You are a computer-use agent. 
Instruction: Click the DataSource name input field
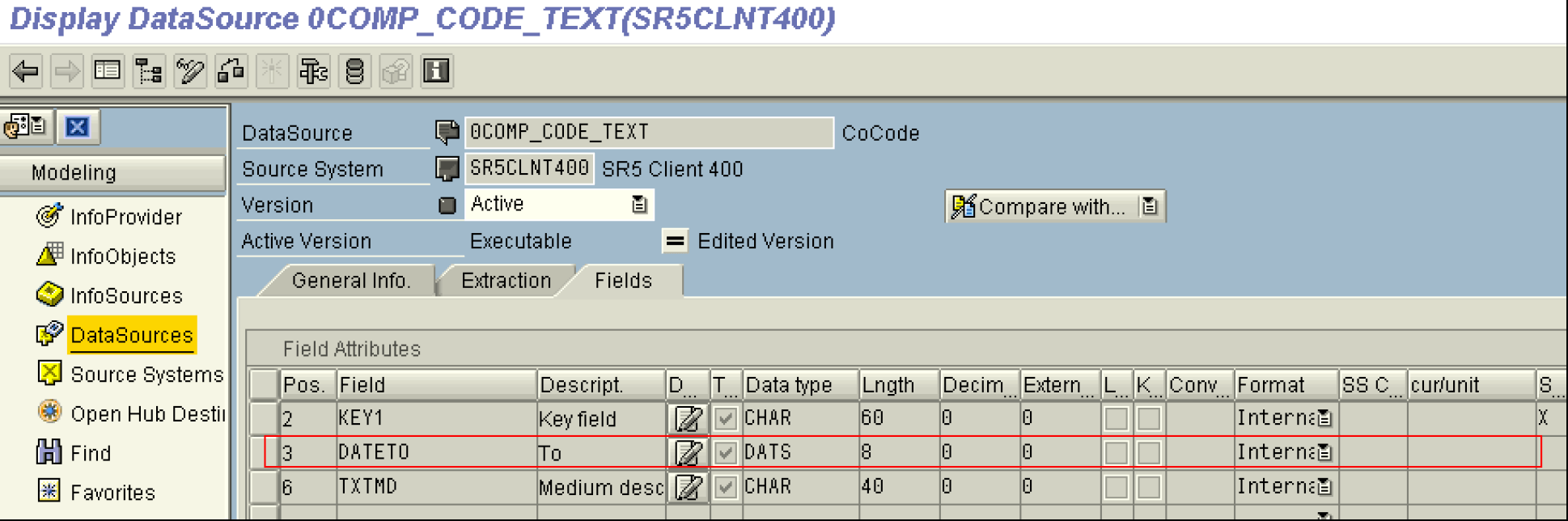coord(649,132)
